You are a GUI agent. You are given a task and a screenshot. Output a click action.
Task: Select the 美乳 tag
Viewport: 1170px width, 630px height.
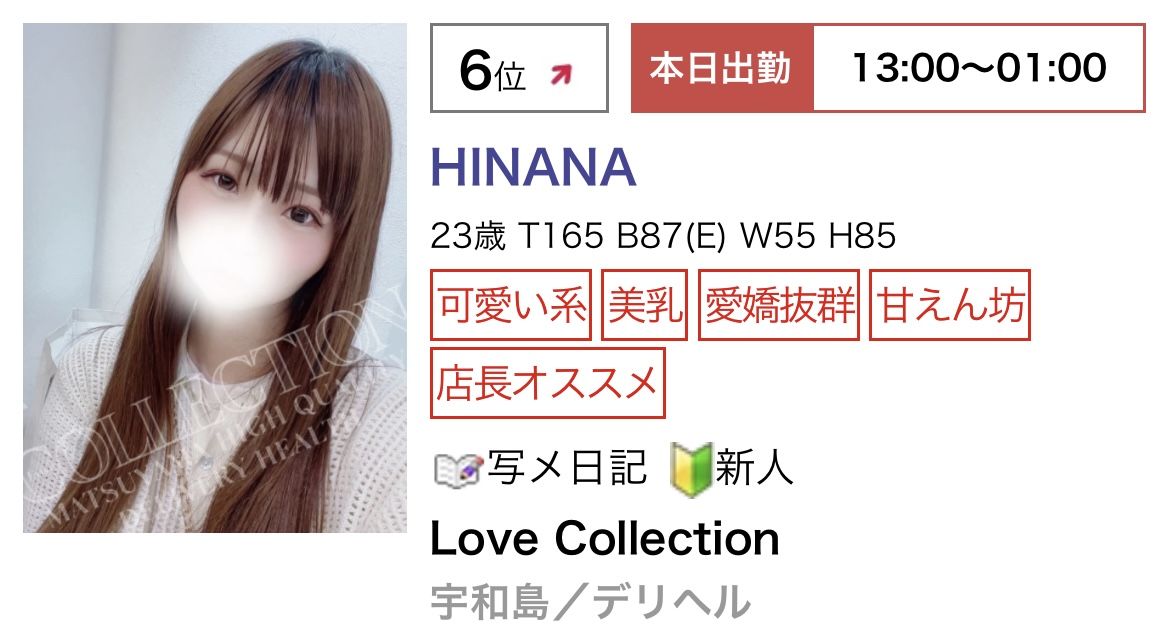point(645,305)
